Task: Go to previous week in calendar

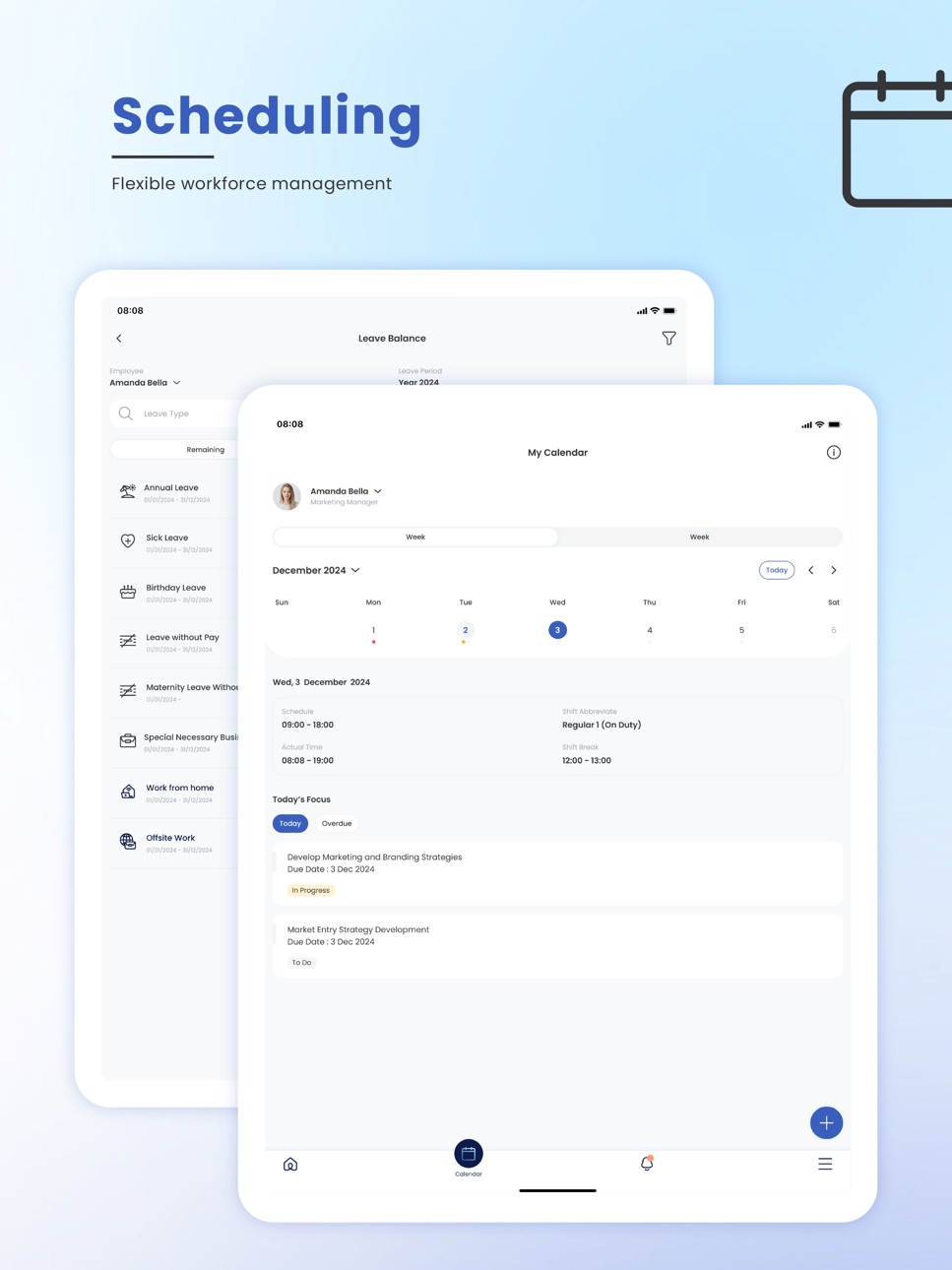Action: click(811, 570)
